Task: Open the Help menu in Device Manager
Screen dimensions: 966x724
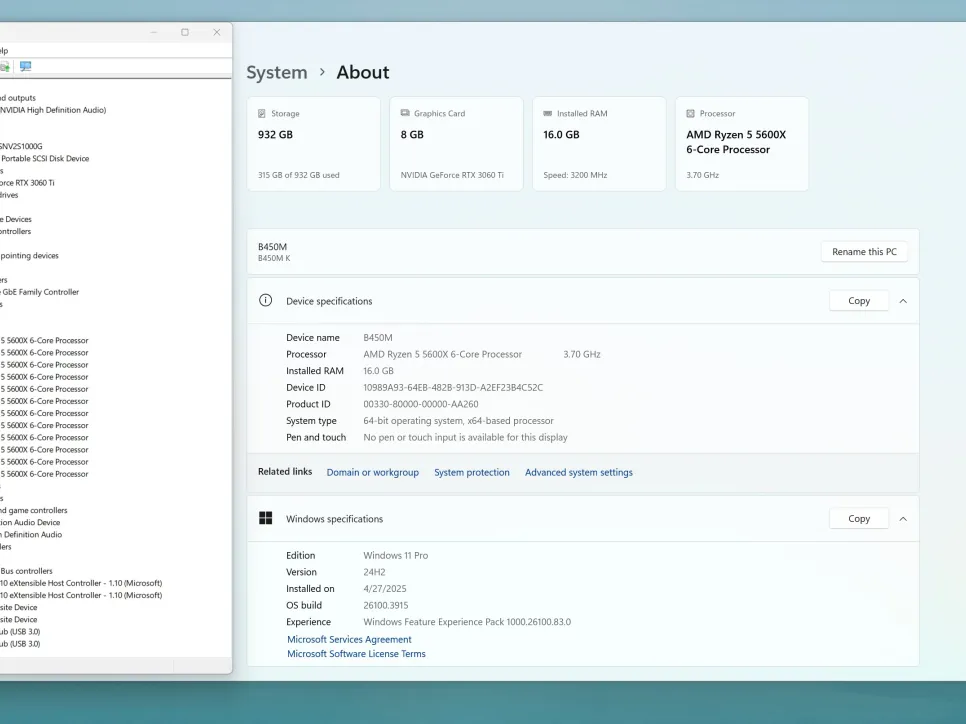Action: tap(4, 51)
